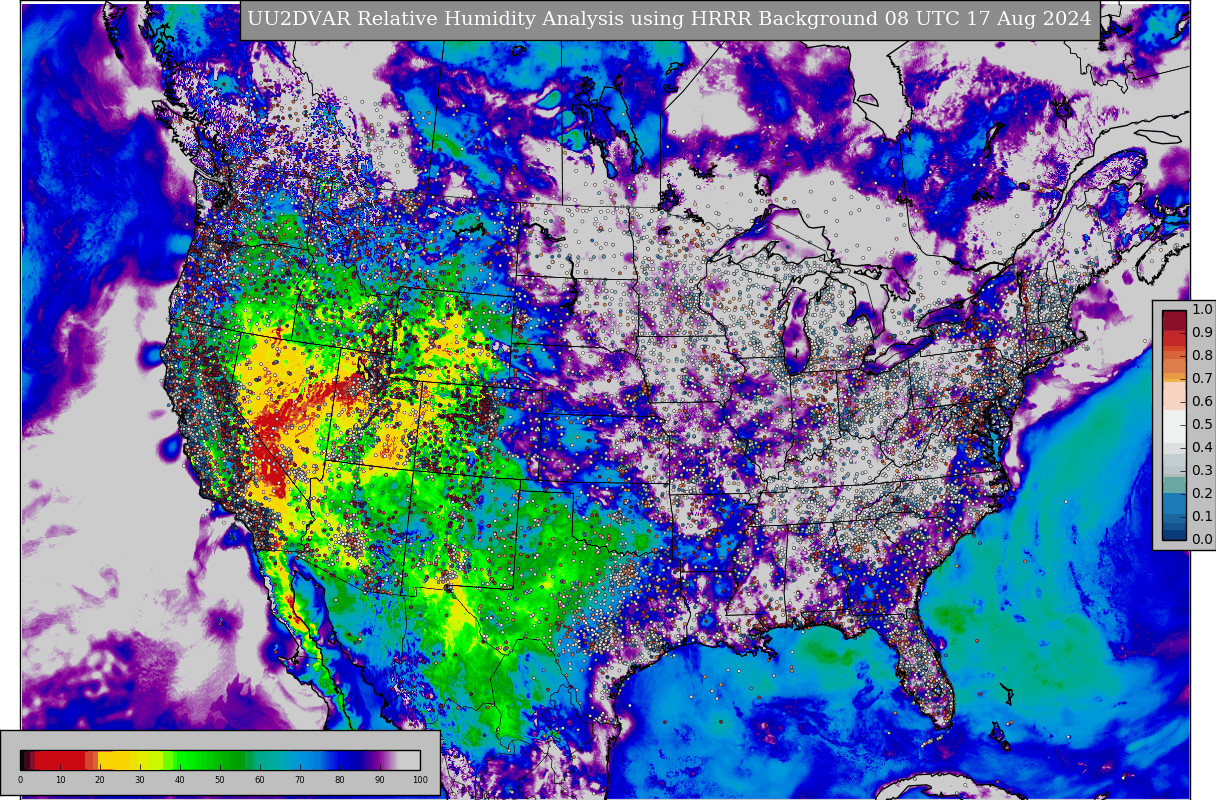Screen dimensions: 1216x800
Task: Select the teal segment of the vertical colorbar
Action: (x=1174, y=485)
